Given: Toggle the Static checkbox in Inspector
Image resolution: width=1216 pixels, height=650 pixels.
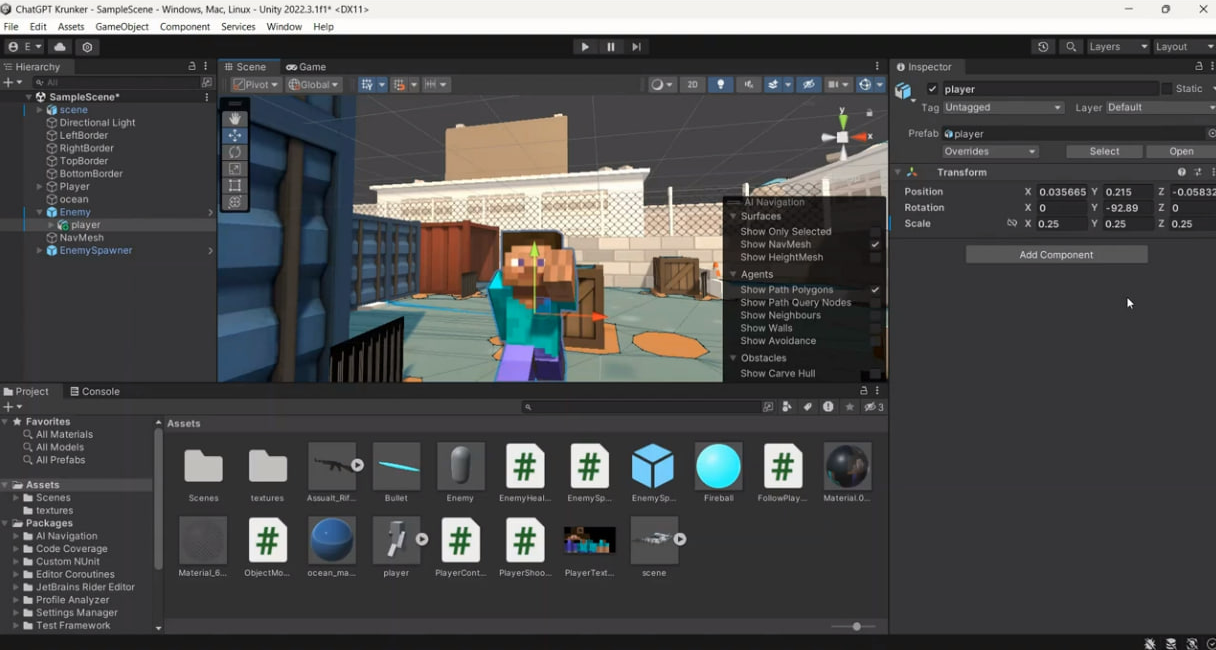Looking at the screenshot, I should click(1166, 89).
